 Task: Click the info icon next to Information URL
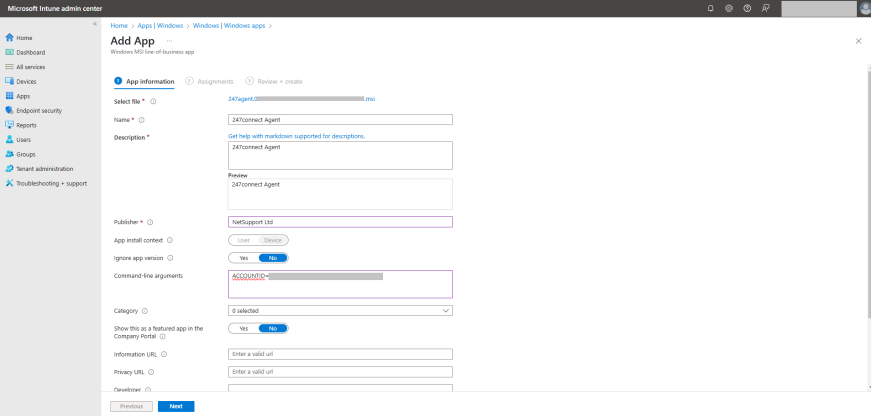(164, 354)
